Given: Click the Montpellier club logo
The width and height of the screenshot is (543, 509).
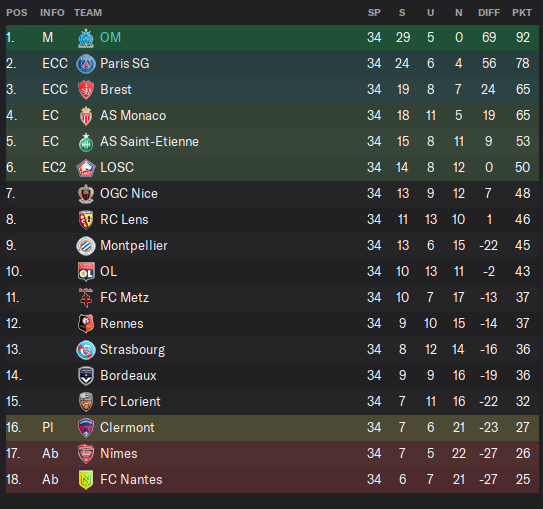Looking at the screenshot, I should tap(86, 245).
